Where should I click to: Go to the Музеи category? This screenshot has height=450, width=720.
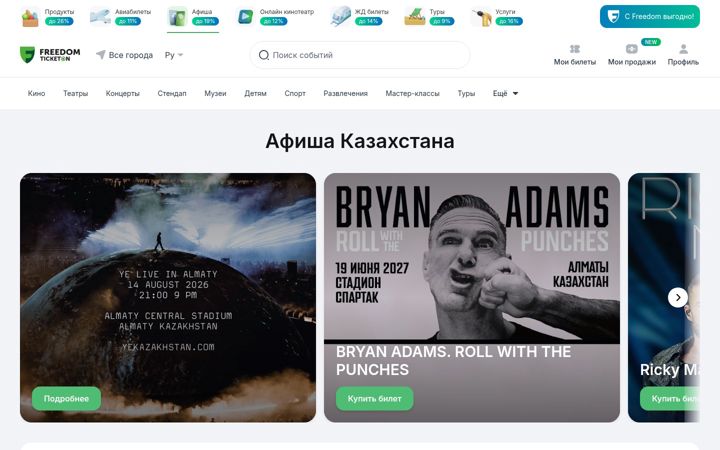pos(215,93)
